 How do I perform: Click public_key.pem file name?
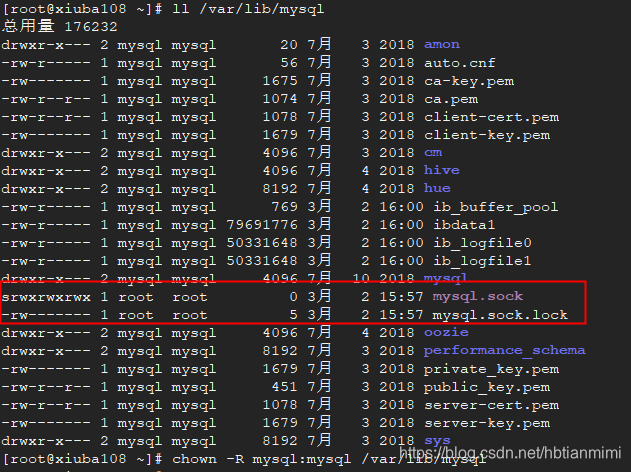coord(487,387)
